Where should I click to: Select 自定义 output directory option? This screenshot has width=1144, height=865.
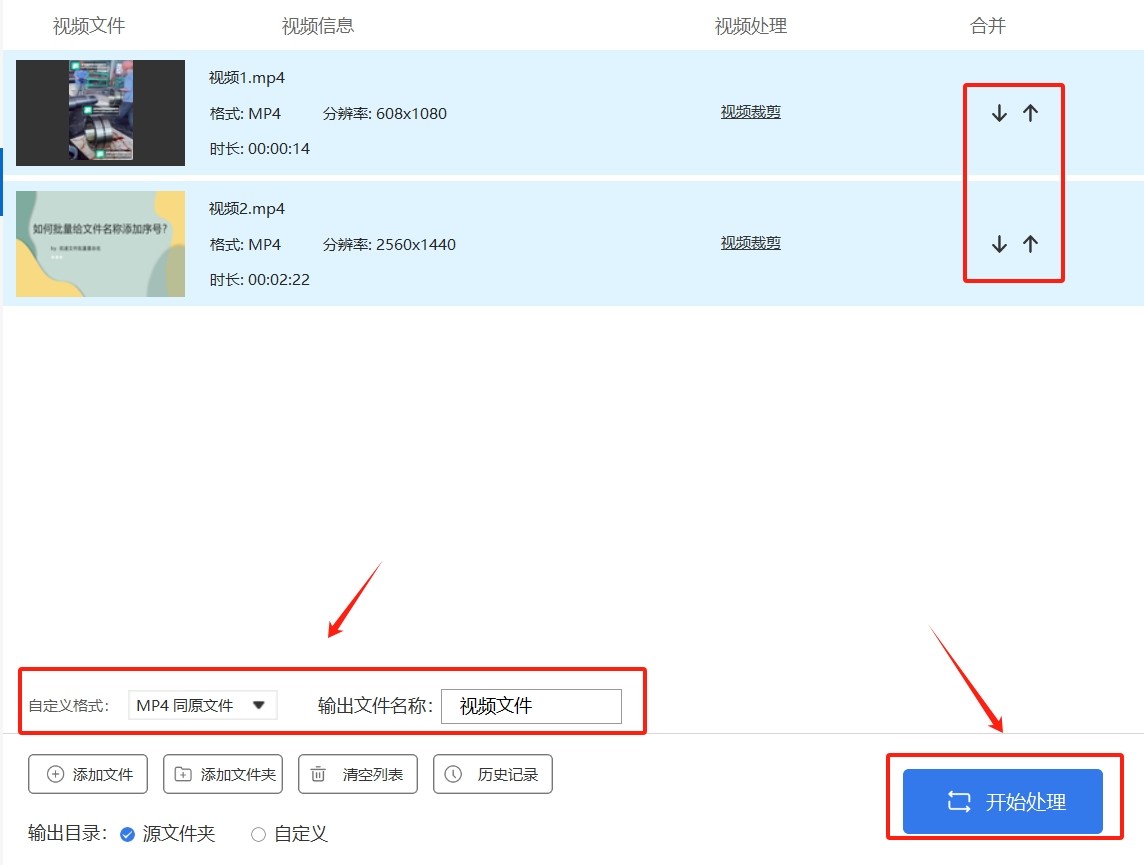coord(258,834)
